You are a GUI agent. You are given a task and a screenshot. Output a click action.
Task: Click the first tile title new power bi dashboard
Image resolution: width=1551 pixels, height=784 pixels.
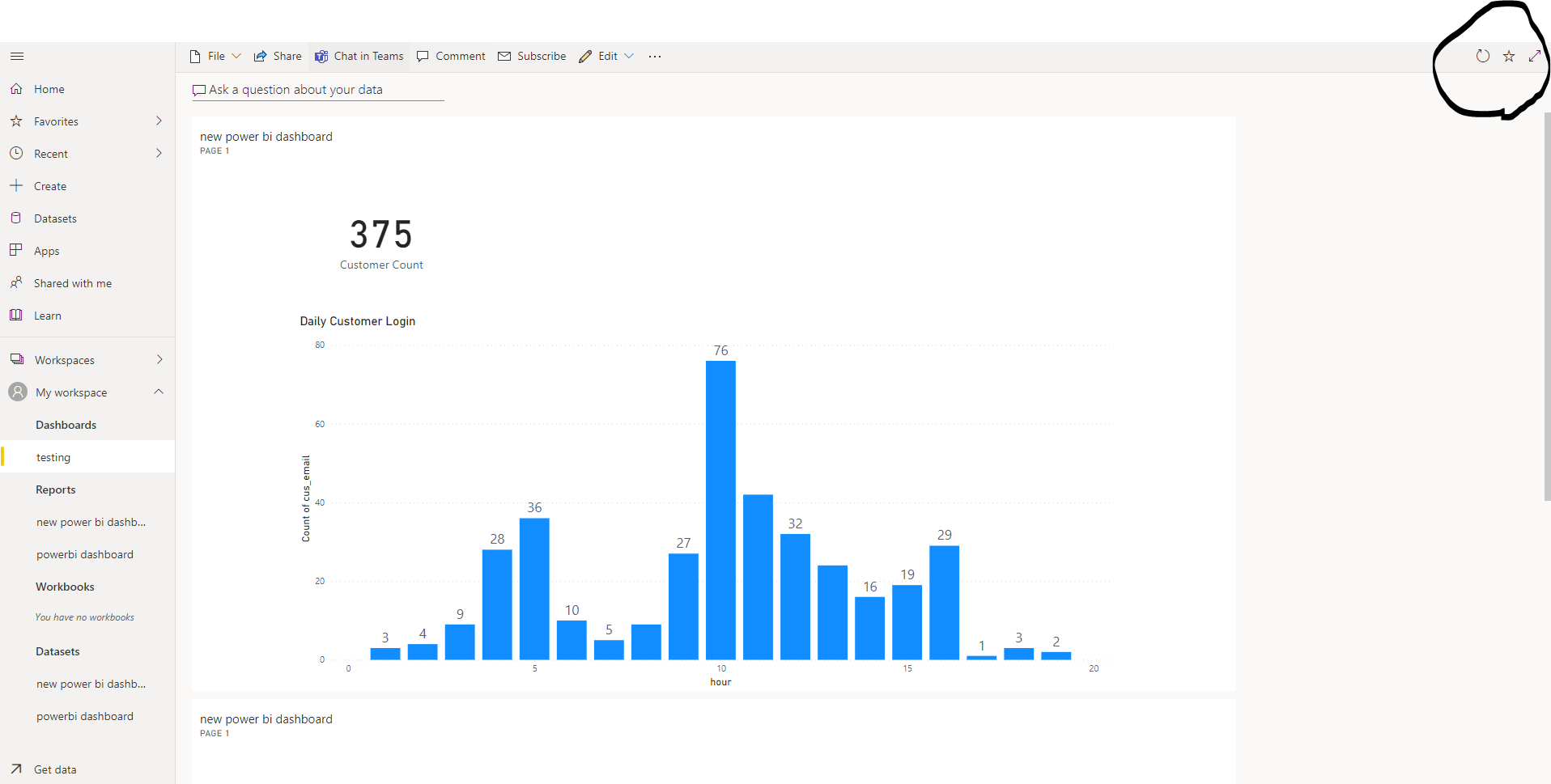click(x=266, y=137)
